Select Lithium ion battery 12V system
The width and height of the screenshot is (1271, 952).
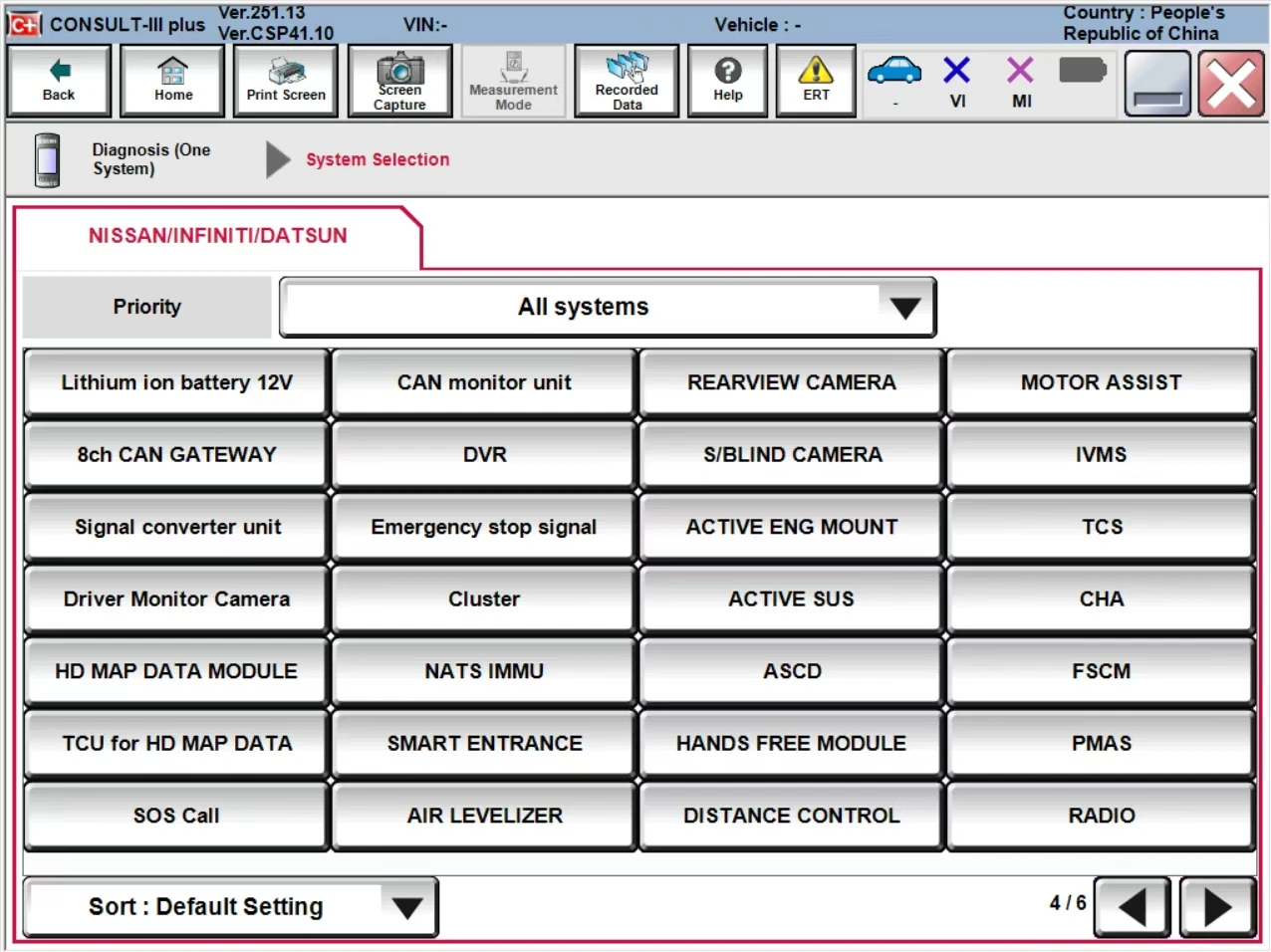(176, 382)
